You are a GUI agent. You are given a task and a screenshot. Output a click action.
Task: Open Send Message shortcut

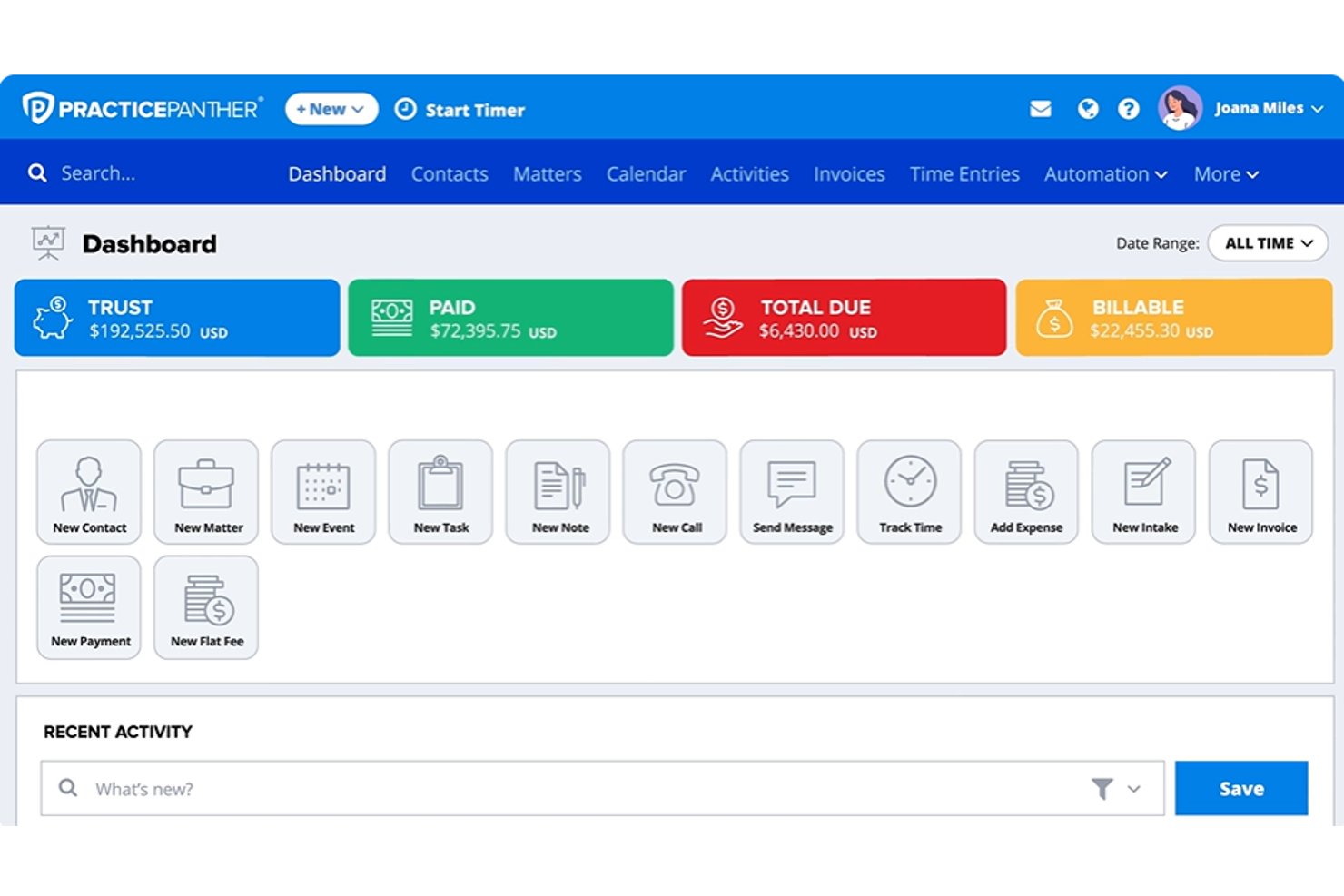point(792,492)
